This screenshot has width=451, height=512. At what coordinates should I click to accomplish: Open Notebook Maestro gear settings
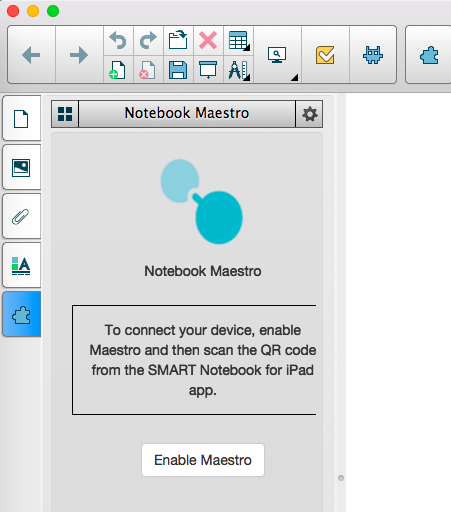pyautogui.click(x=309, y=114)
